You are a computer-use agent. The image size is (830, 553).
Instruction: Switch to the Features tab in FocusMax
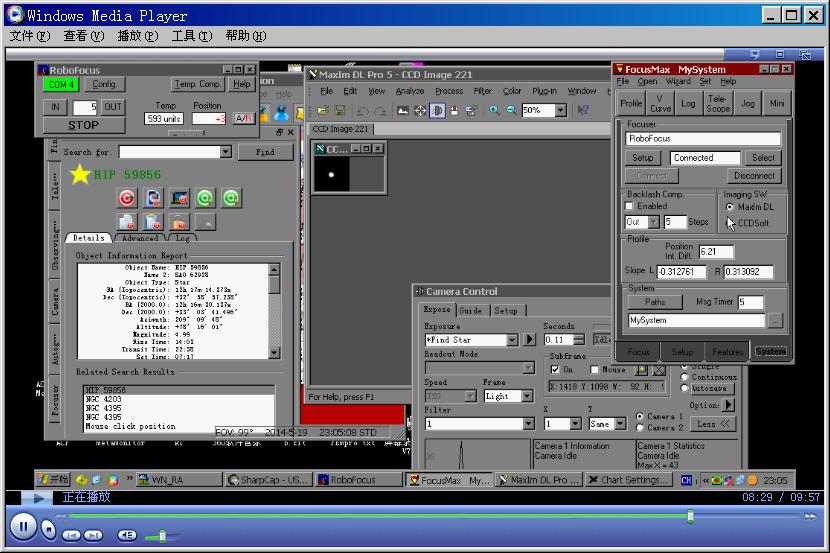727,351
